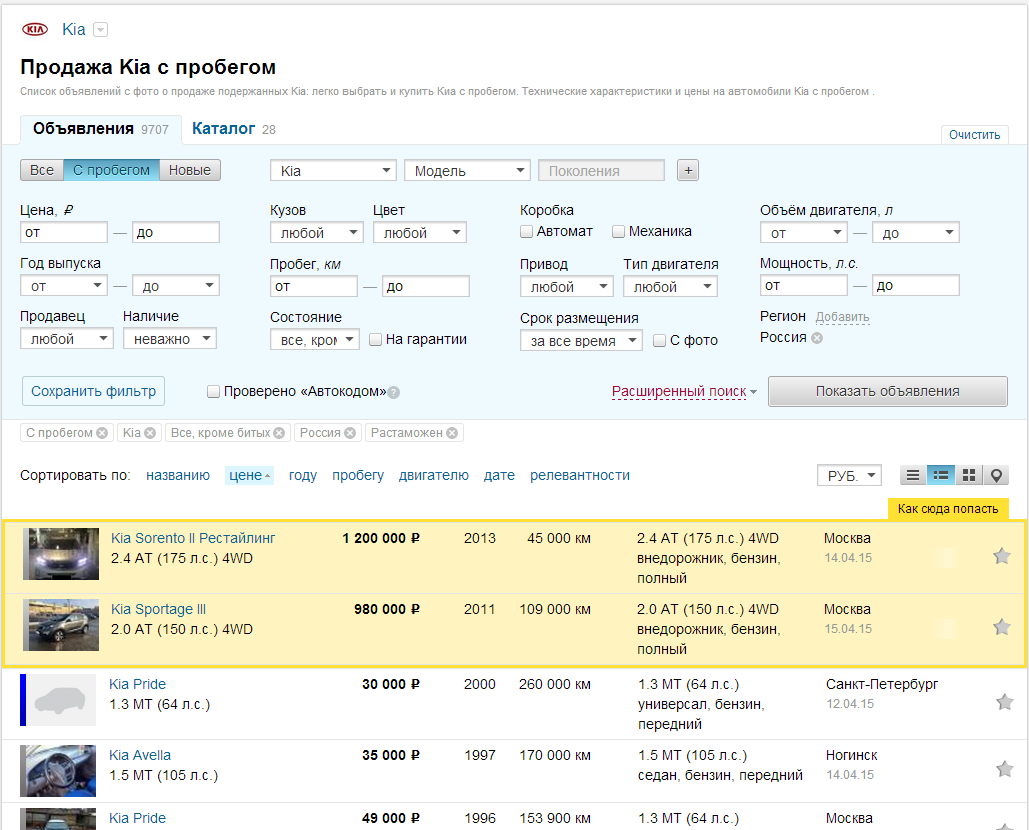Open the Тип двигателя dropdown
Screen dimensions: 1029x830
(x=670, y=287)
